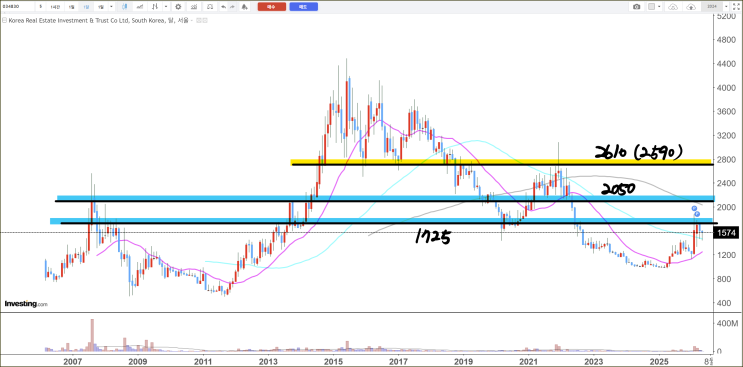Image resolution: width=743 pixels, height=367 pixels.
Task: Select the candlestick chart style icon
Action: click(124, 7)
